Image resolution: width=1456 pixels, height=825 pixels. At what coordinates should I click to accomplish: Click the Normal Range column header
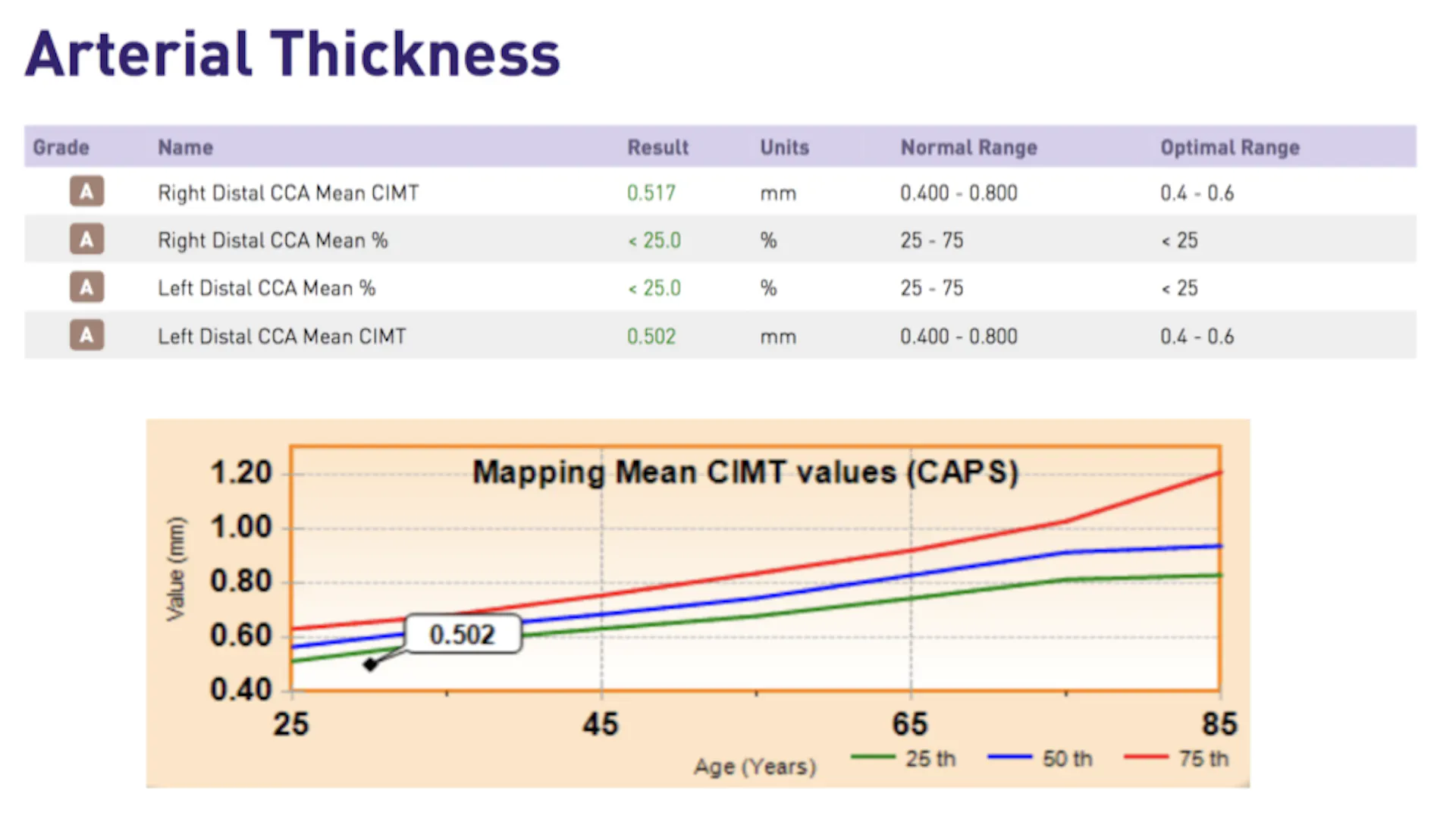pos(968,147)
